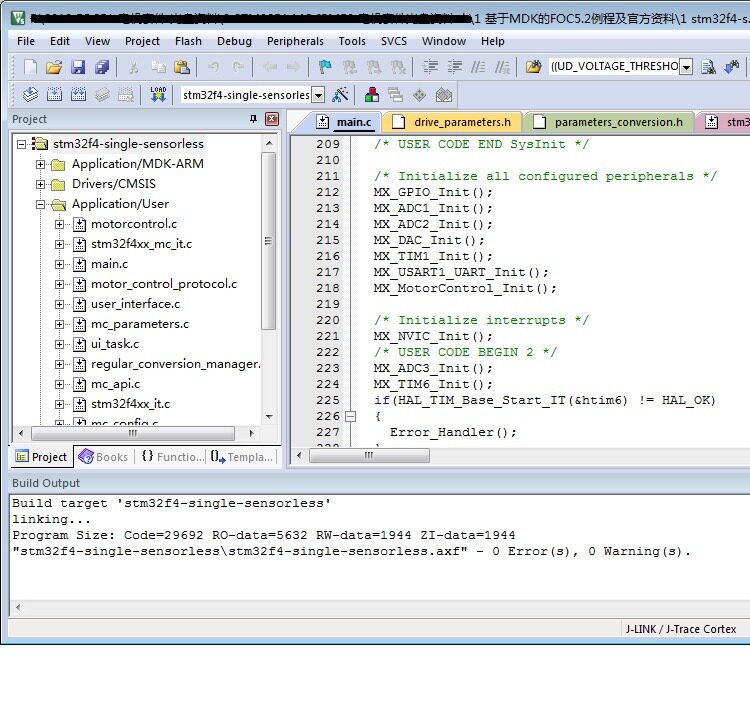750x701 pixels.
Task: Click the Copy icon
Action: 158,67
